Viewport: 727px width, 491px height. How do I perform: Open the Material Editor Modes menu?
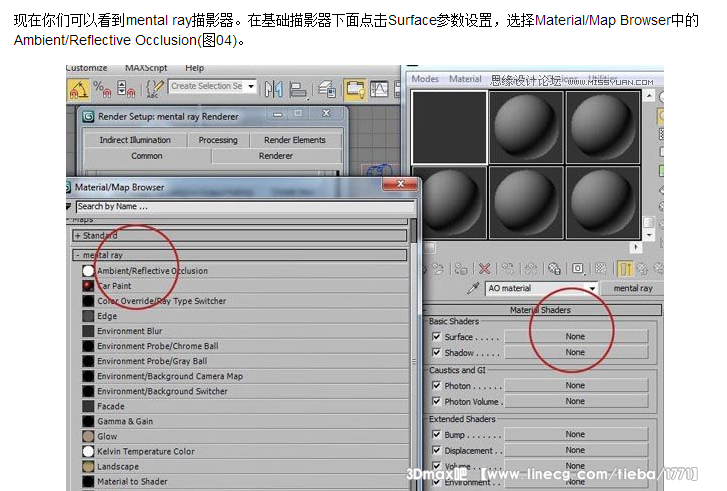click(425, 79)
